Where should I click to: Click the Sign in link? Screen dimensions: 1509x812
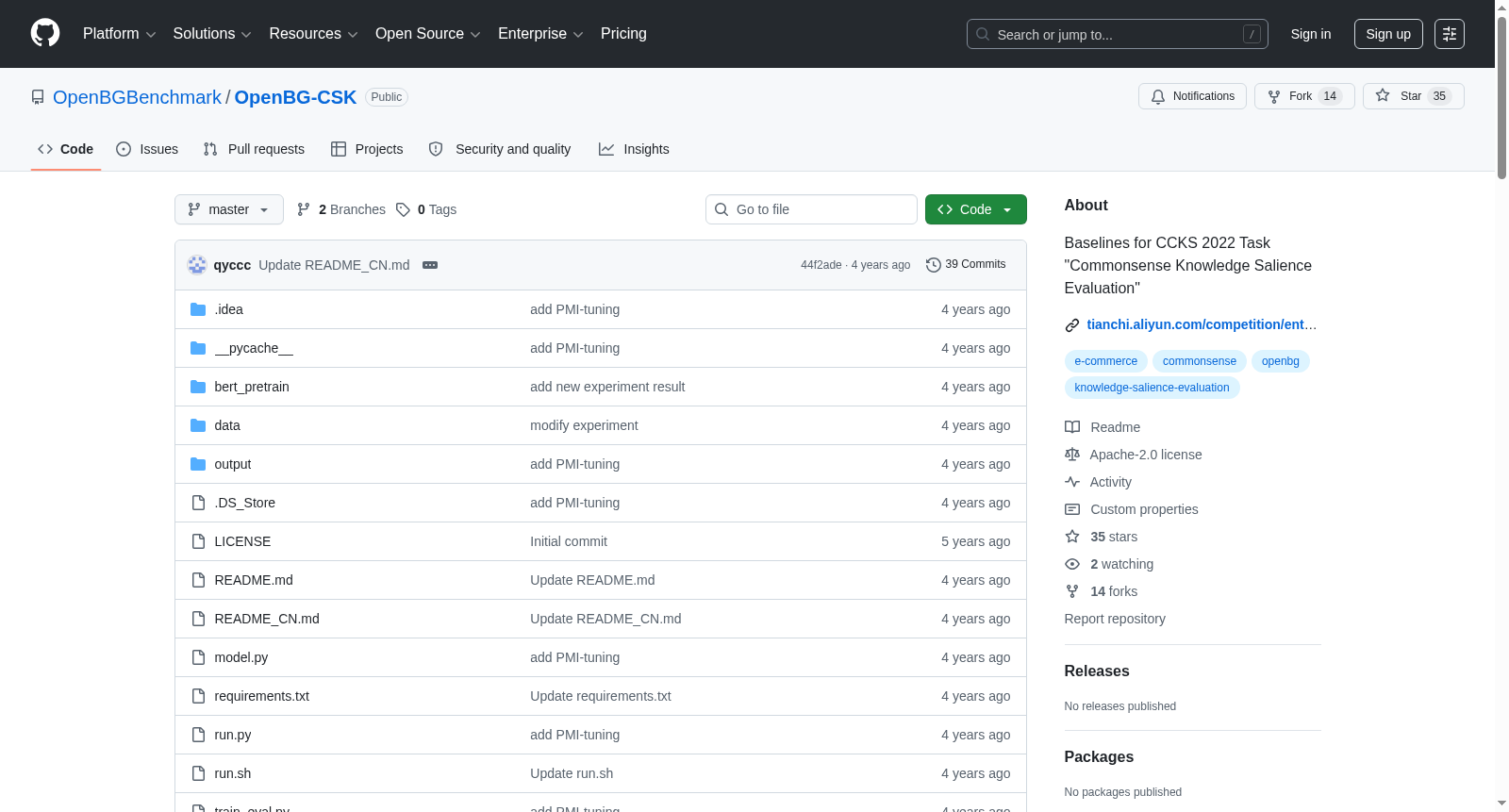pyautogui.click(x=1311, y=34)
